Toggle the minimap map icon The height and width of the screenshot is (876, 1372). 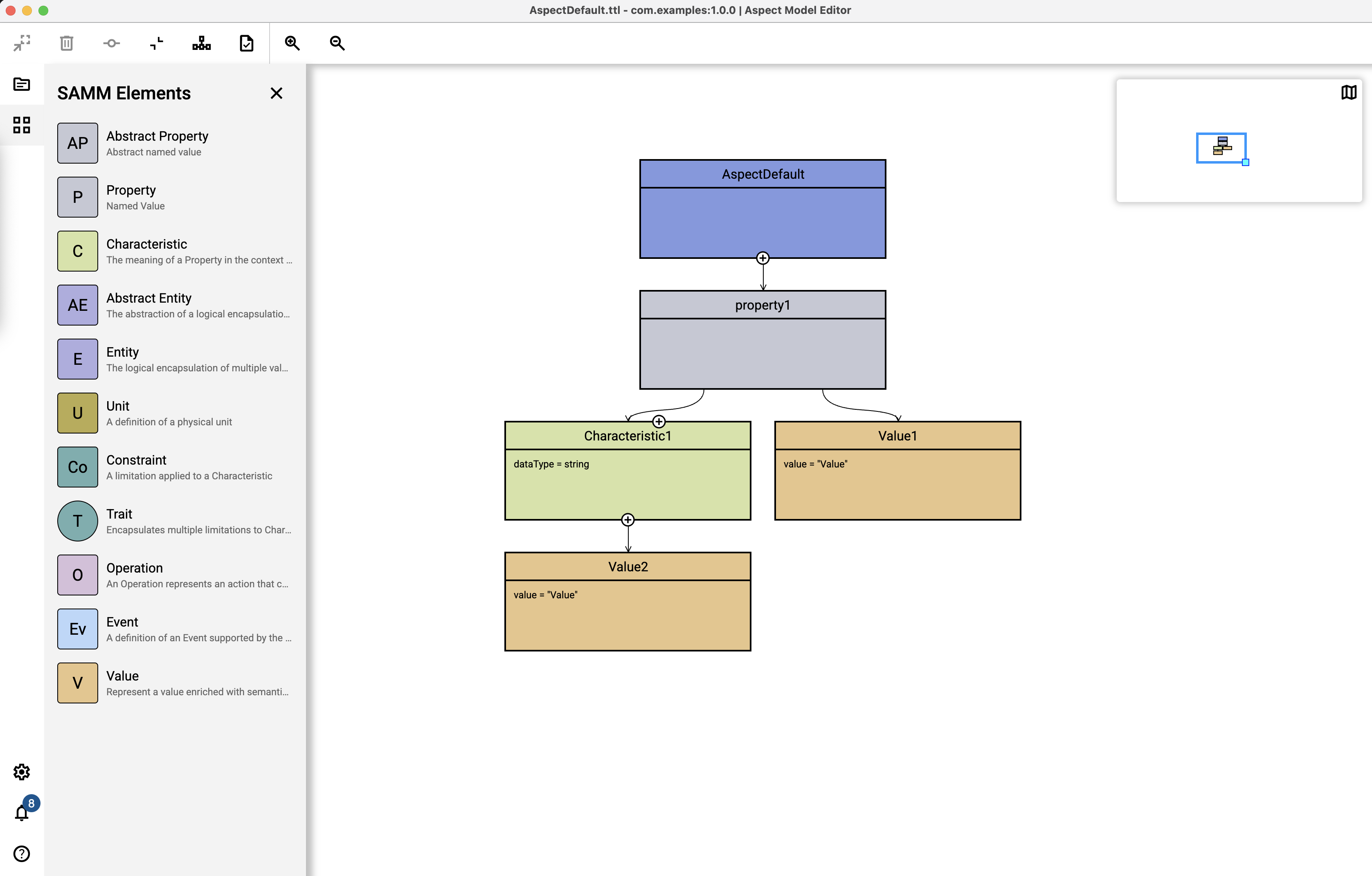(x=1349, y=92)
